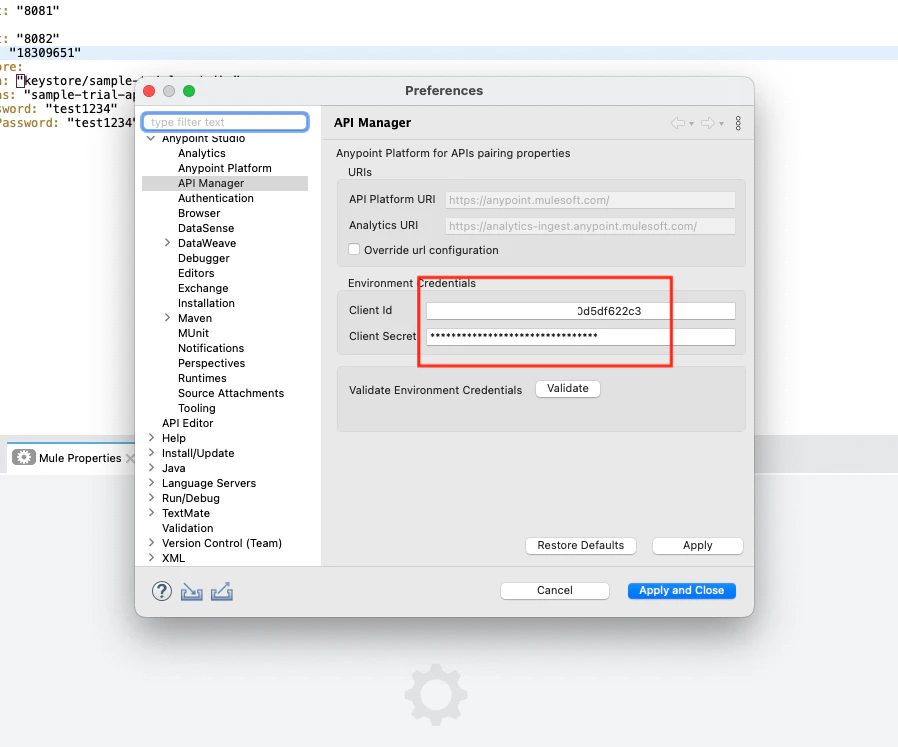
Task: Open the forward history dropdown arrow
Action: click(721, 124)
